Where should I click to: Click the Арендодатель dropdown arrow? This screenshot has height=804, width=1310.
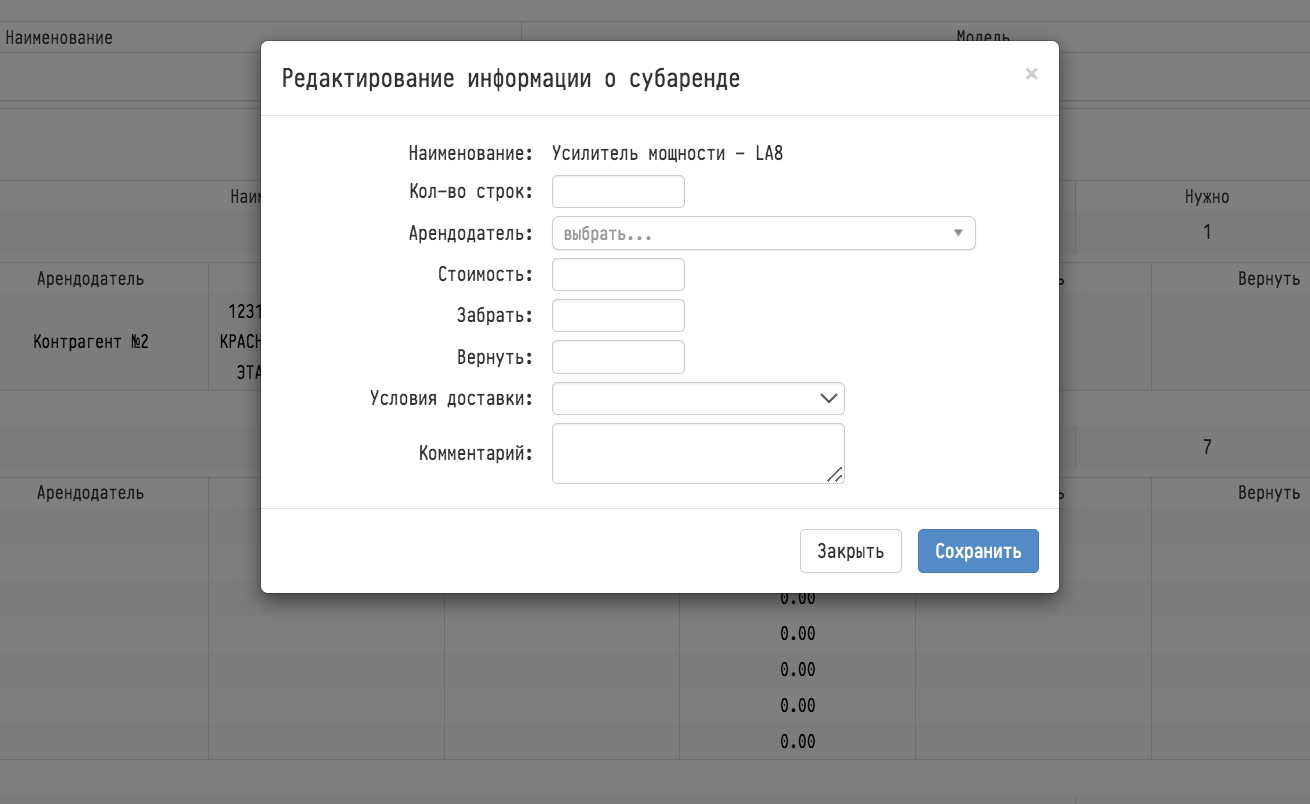(958, 233)
